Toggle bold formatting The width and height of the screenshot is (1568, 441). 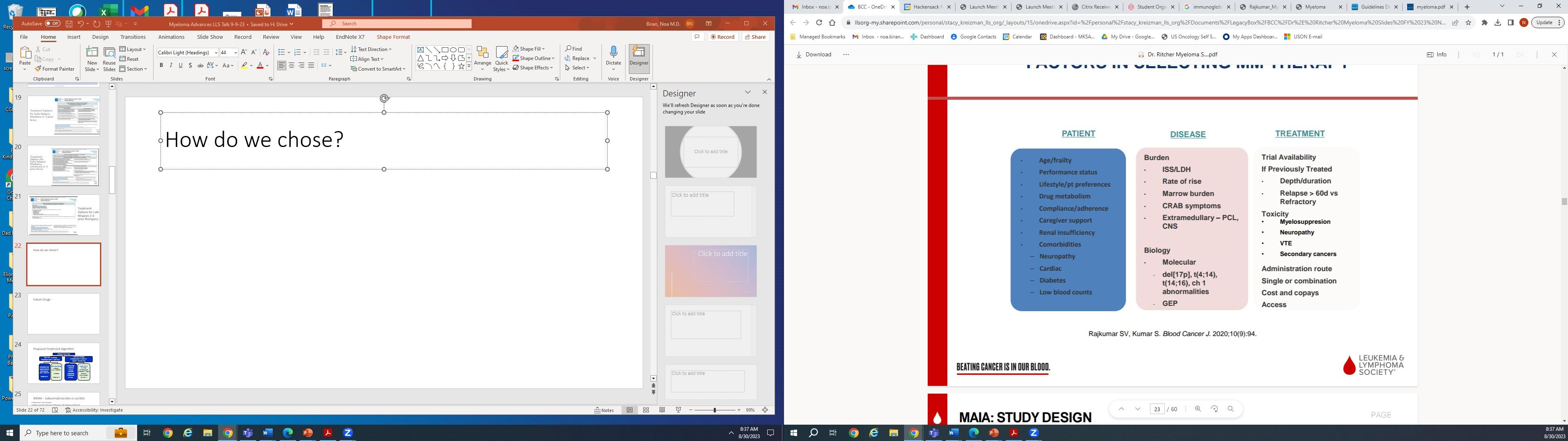[161, 65]
